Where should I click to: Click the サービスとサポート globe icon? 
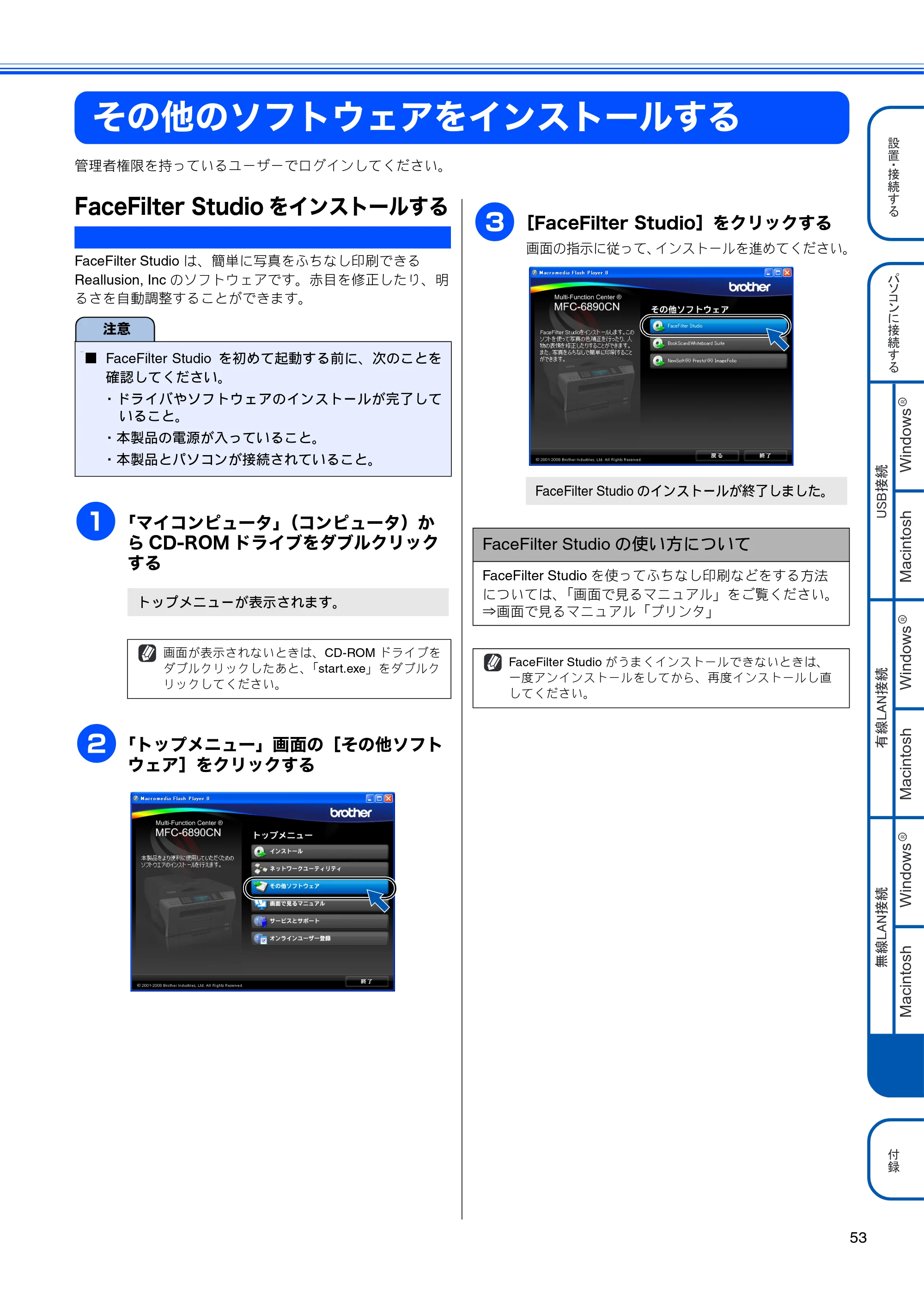tap(260, 921)
